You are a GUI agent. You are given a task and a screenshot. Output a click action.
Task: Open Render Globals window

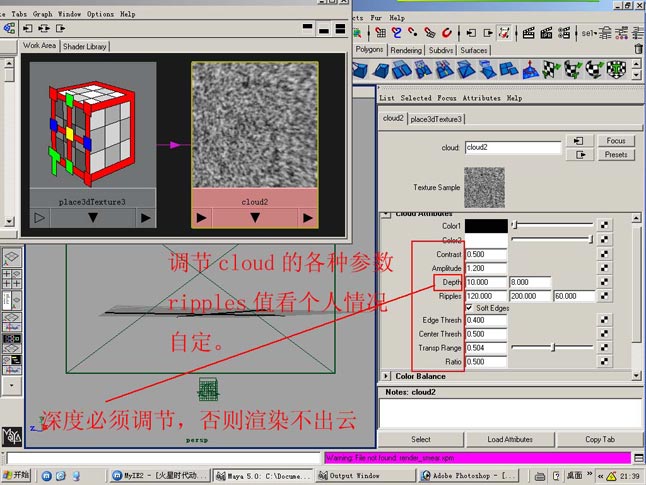(x=564, y=33)
